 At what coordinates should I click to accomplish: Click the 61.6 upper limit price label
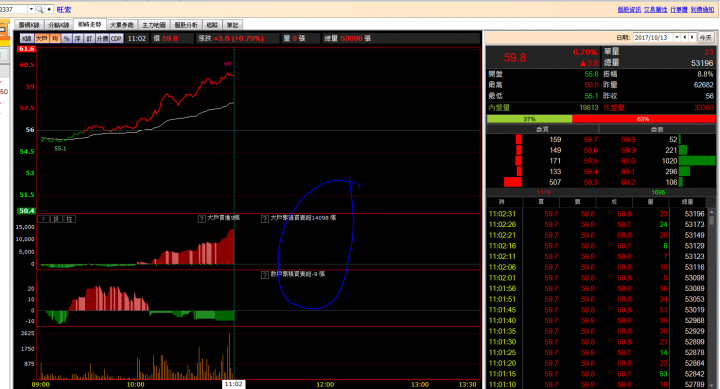click(26, 49)
